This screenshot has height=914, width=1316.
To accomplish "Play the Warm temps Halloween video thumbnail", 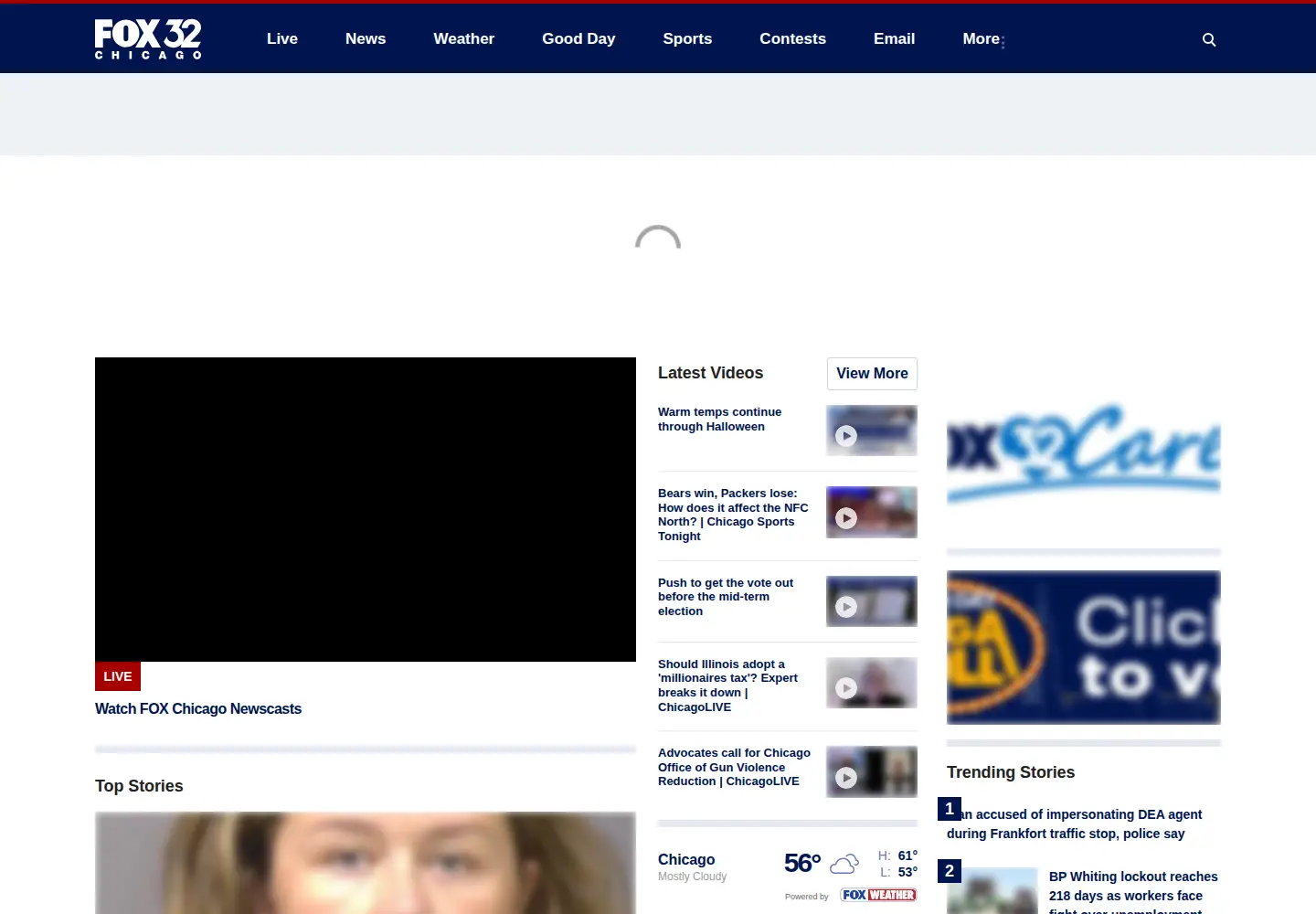I will [872, 430].
